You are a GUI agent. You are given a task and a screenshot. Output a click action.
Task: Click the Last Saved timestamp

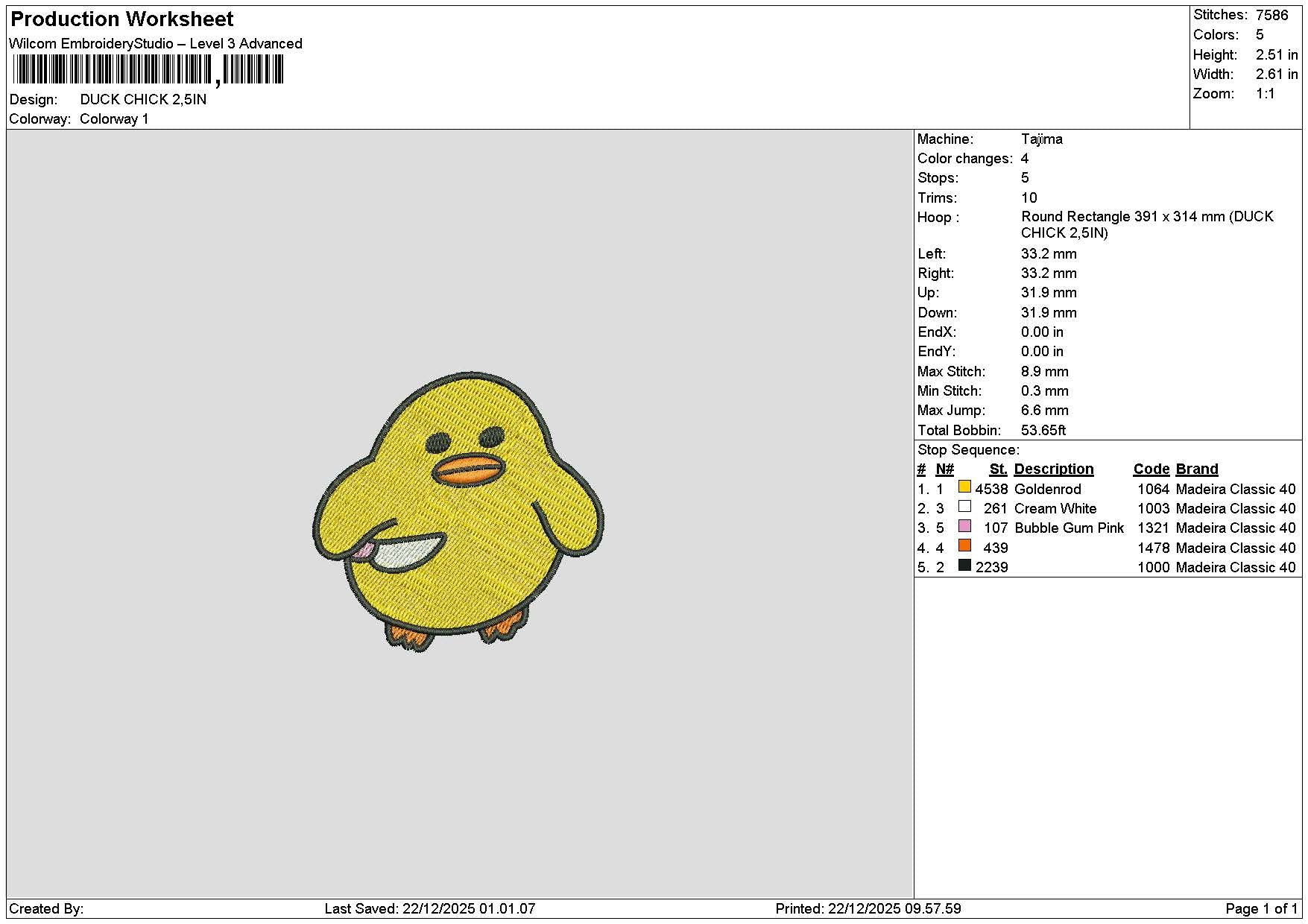tap(430, 909)
